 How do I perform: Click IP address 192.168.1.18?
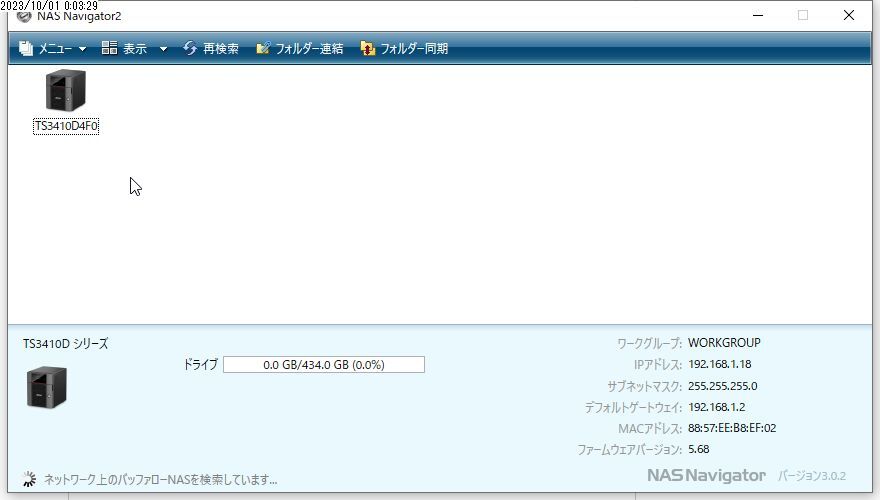719,364
